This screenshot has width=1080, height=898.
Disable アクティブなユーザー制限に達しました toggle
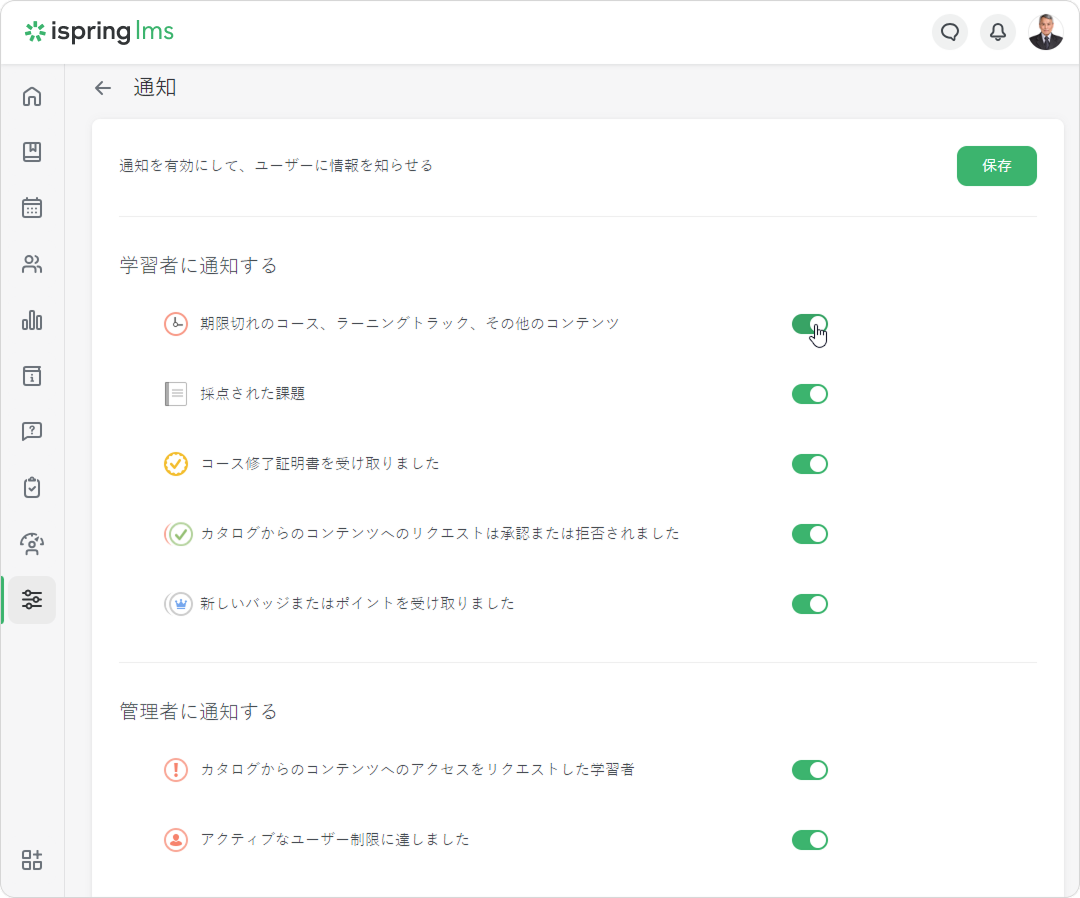tap(809, 840)
